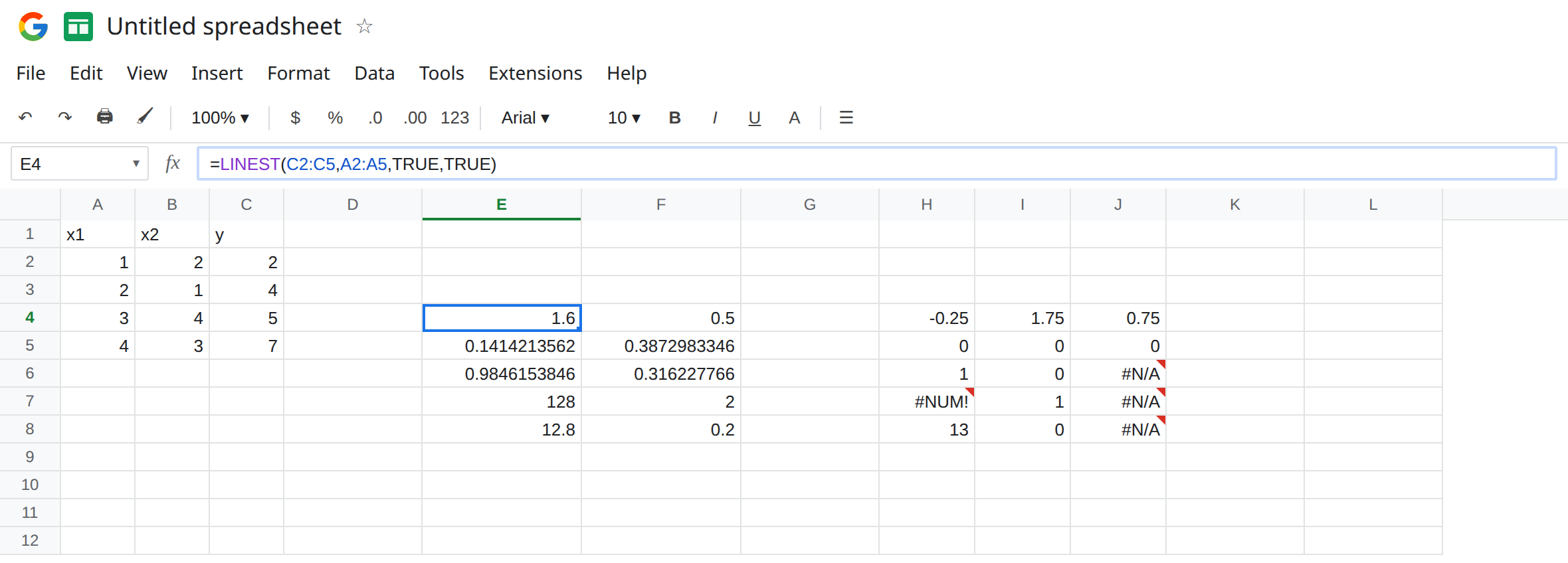The width and height of the screenshot is (1568, 563).
Task: Decrease decimal places (.0) button
Action: point(375,118)
